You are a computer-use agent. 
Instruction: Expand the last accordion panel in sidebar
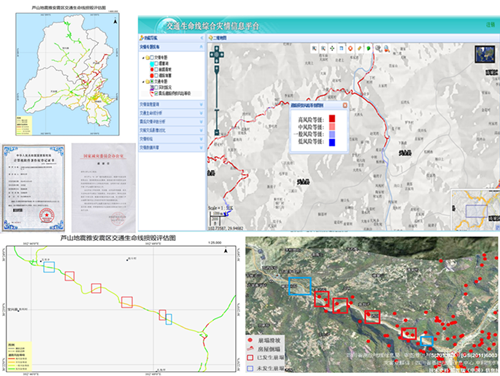click(171, 148)
